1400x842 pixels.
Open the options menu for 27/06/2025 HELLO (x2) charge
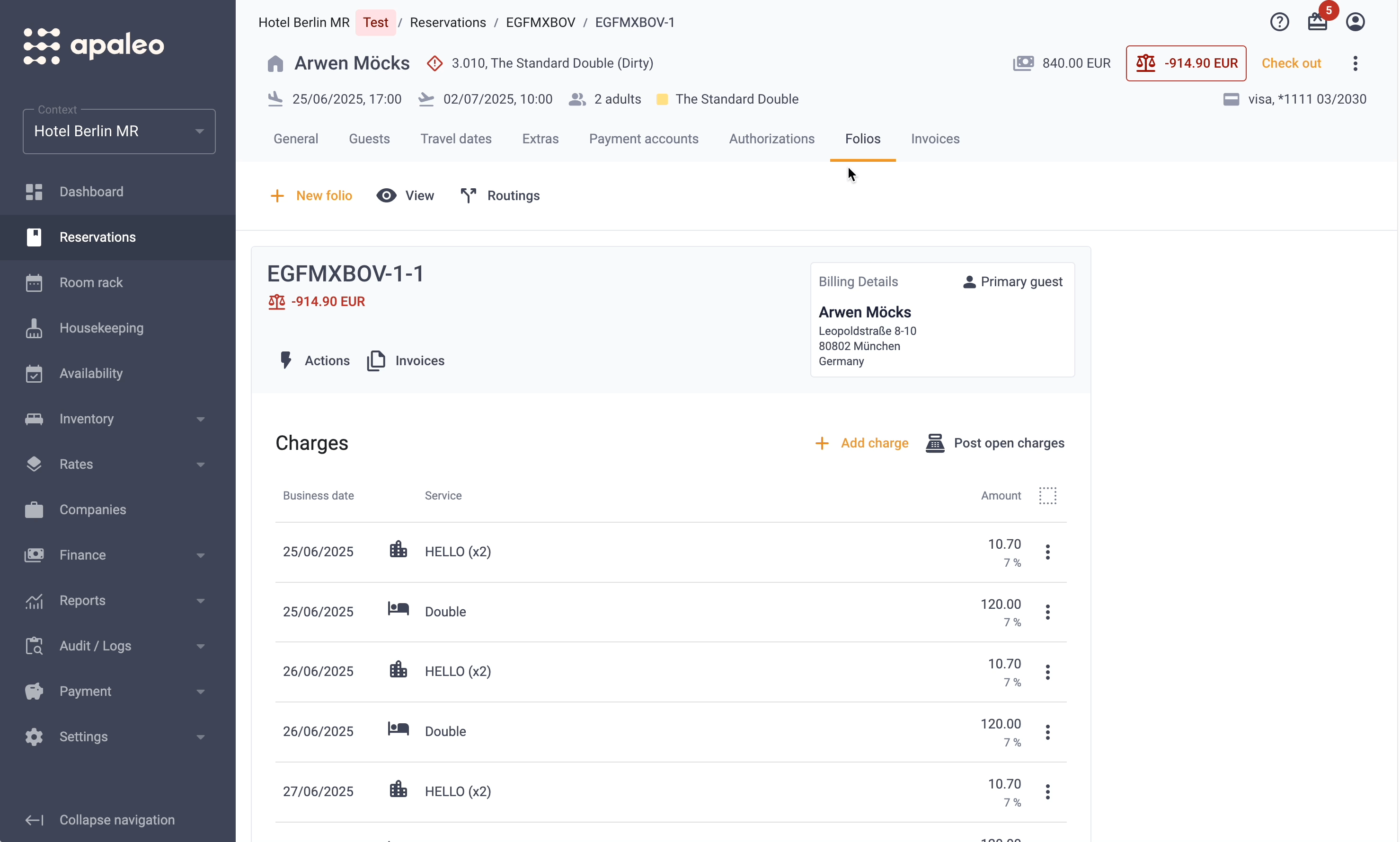pos(1047,791)
